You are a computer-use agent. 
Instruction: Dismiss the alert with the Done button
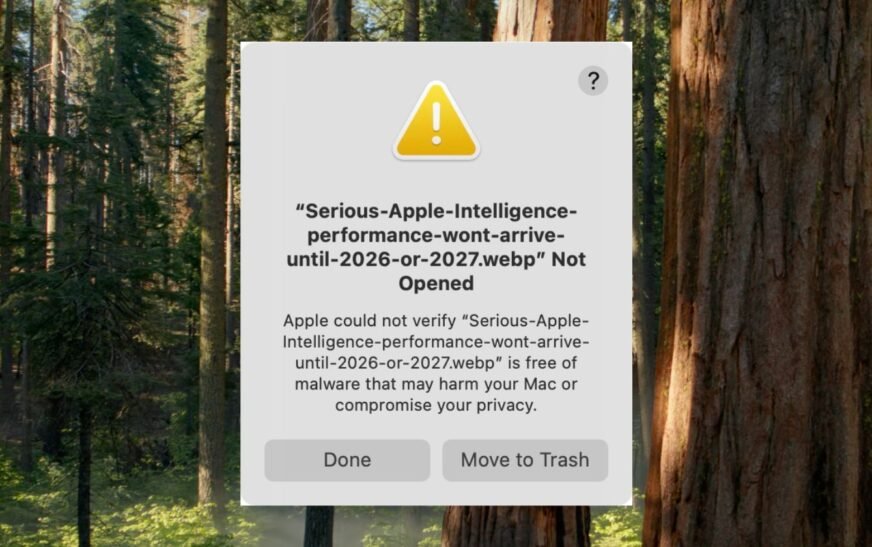tap(347, 460)
